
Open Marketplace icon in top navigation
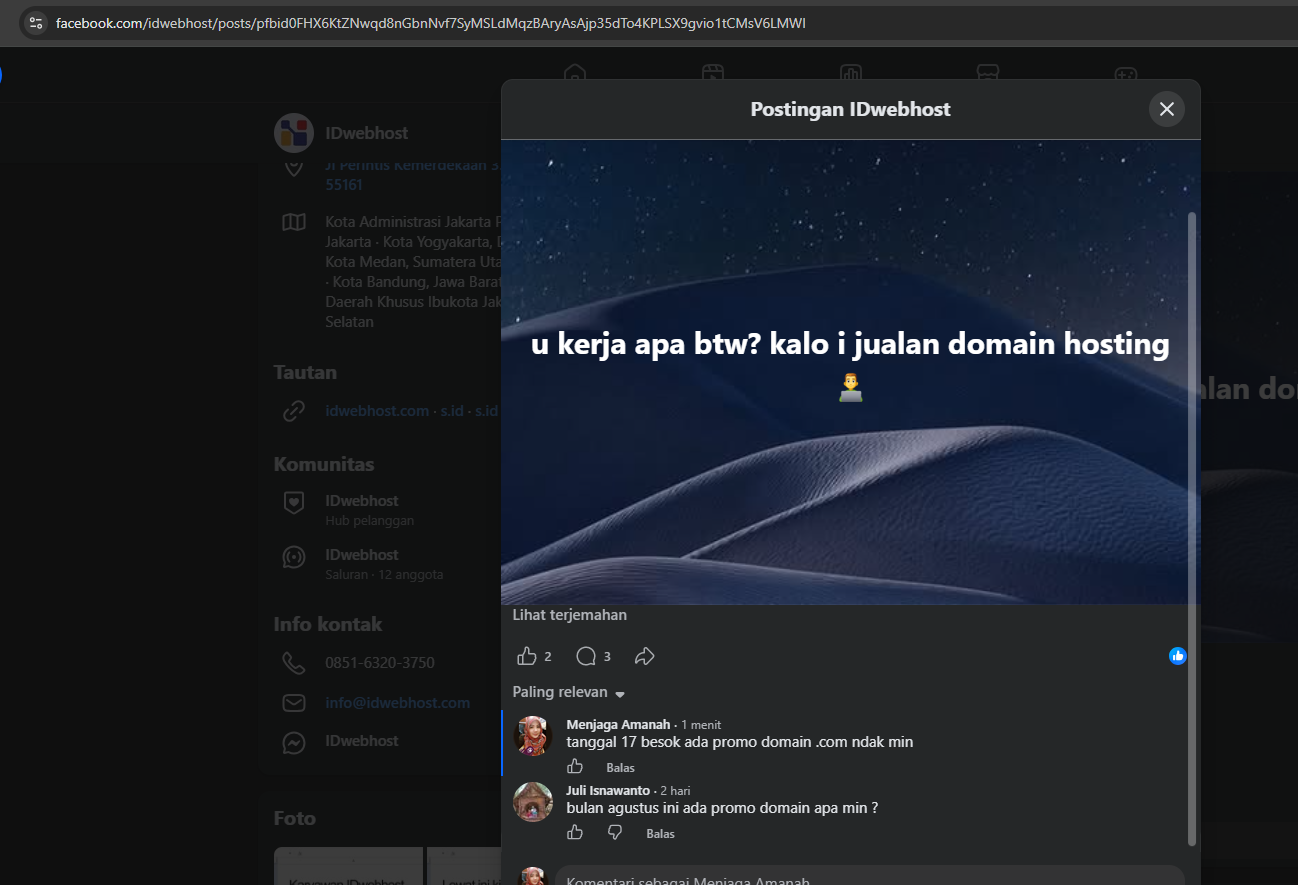[988, 73]
